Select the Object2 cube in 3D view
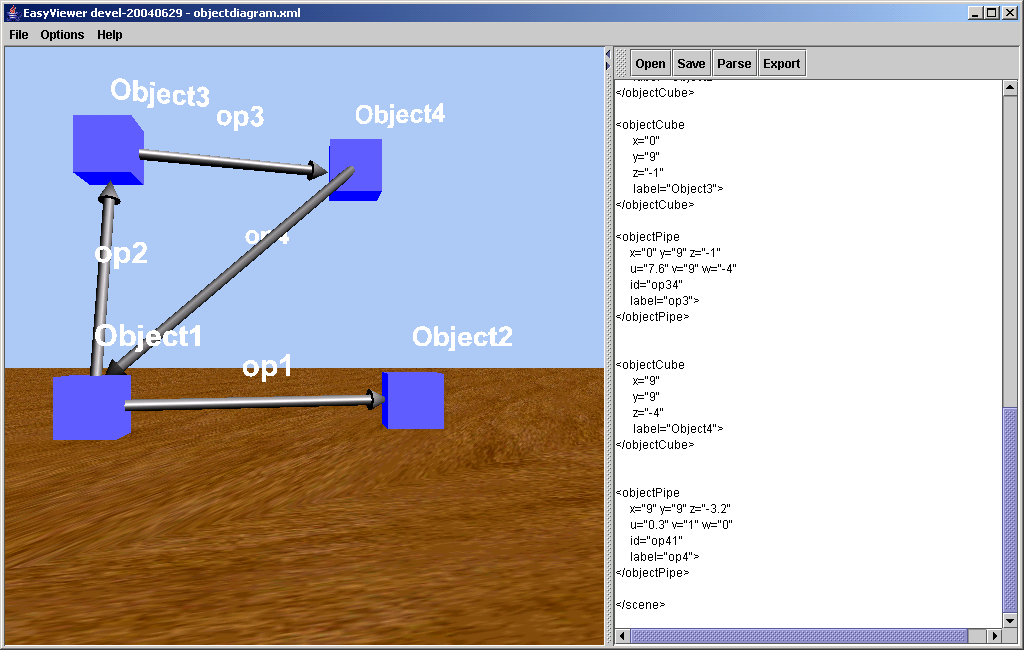Image resolution: width=1024 pixels, height=650 pixels. [x=413, y=400]
